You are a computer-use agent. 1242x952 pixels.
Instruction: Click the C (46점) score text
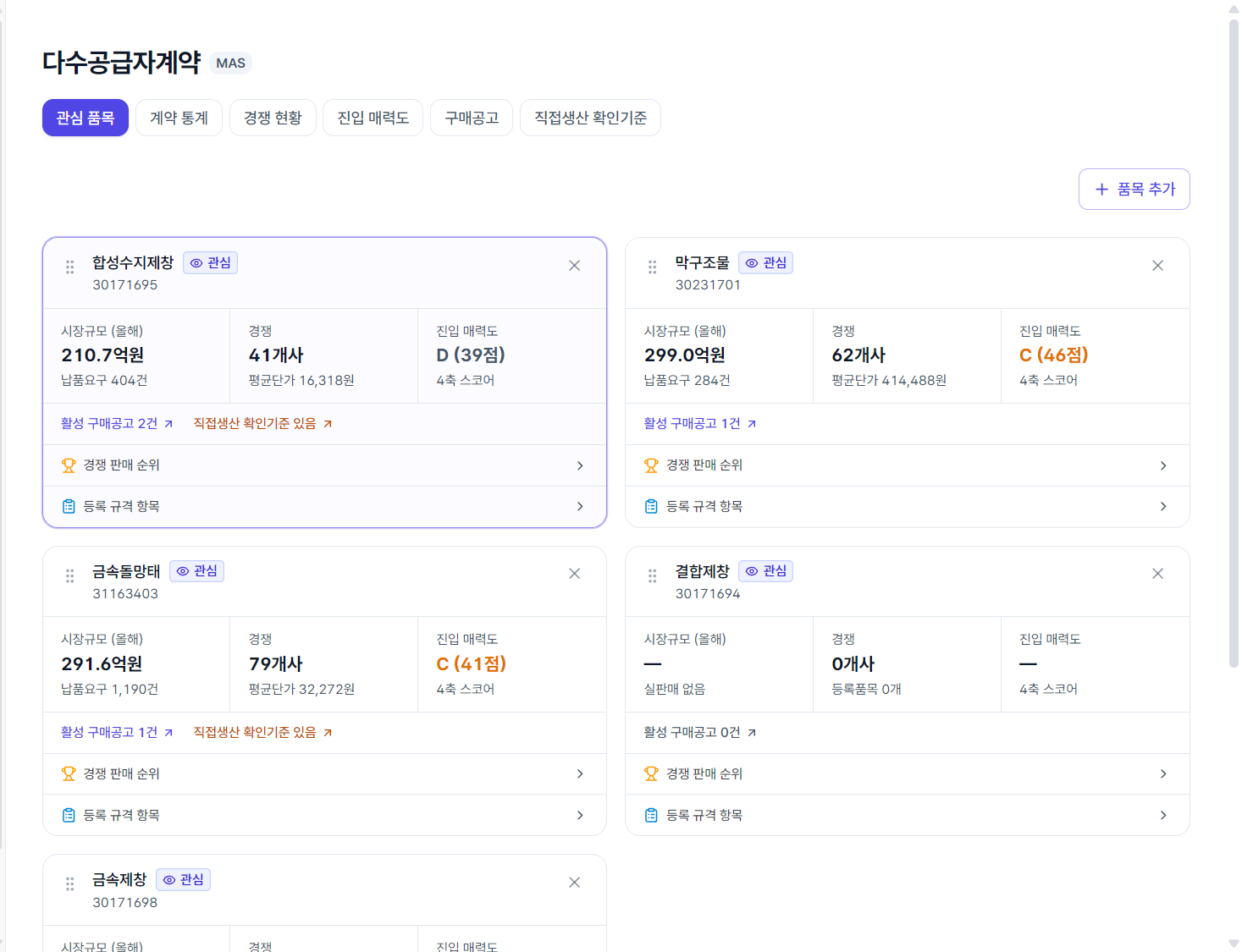[1053, 355]
